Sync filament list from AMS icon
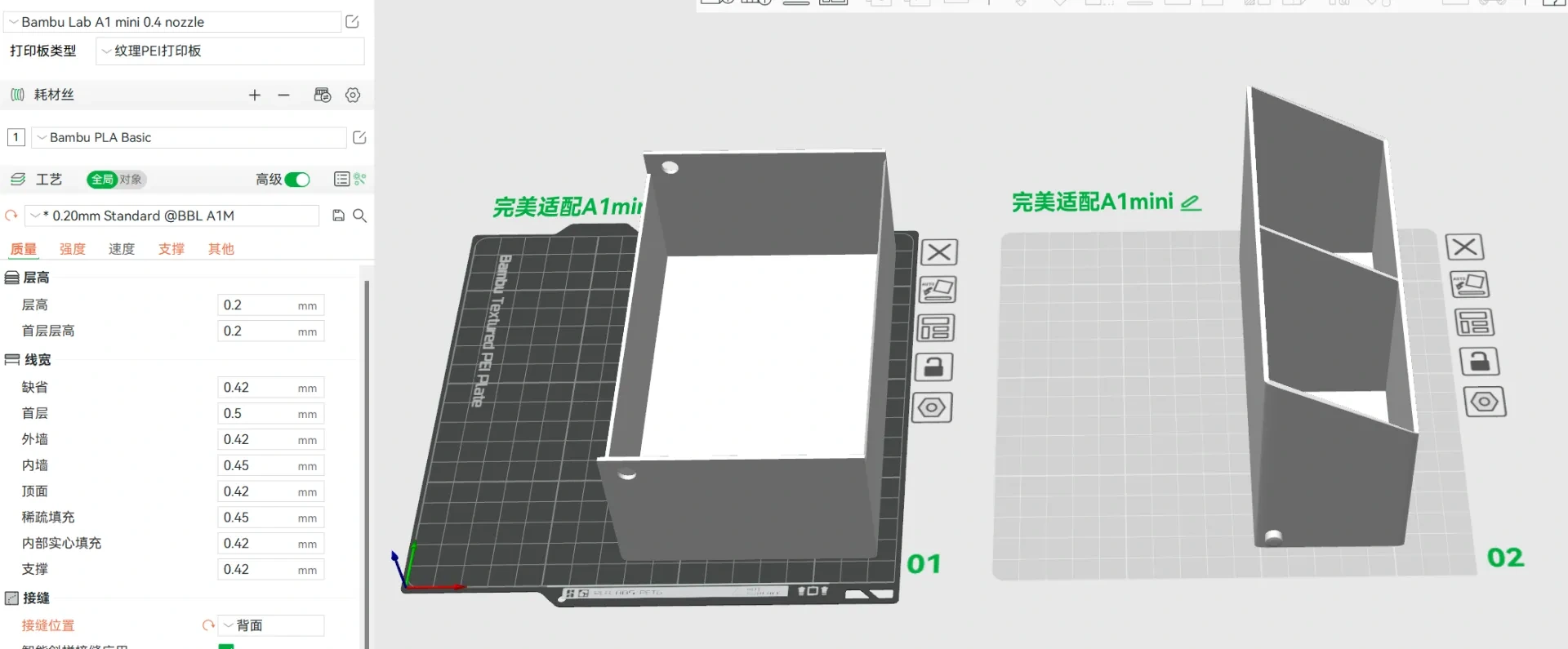Screen dimensions: 1568x649 point(323,96)
